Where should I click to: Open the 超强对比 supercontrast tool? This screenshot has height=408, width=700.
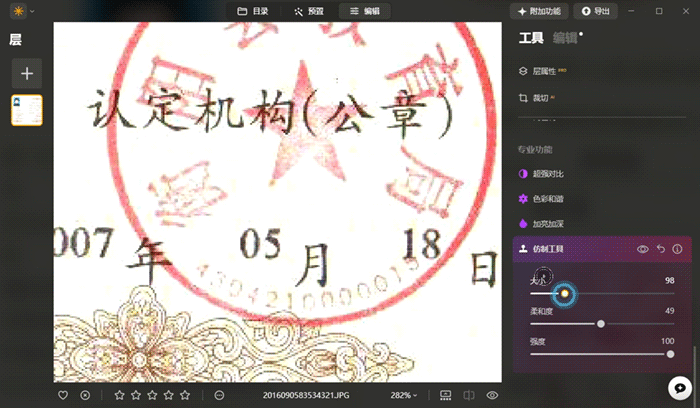pyautogui.click(x=541, y=174)
